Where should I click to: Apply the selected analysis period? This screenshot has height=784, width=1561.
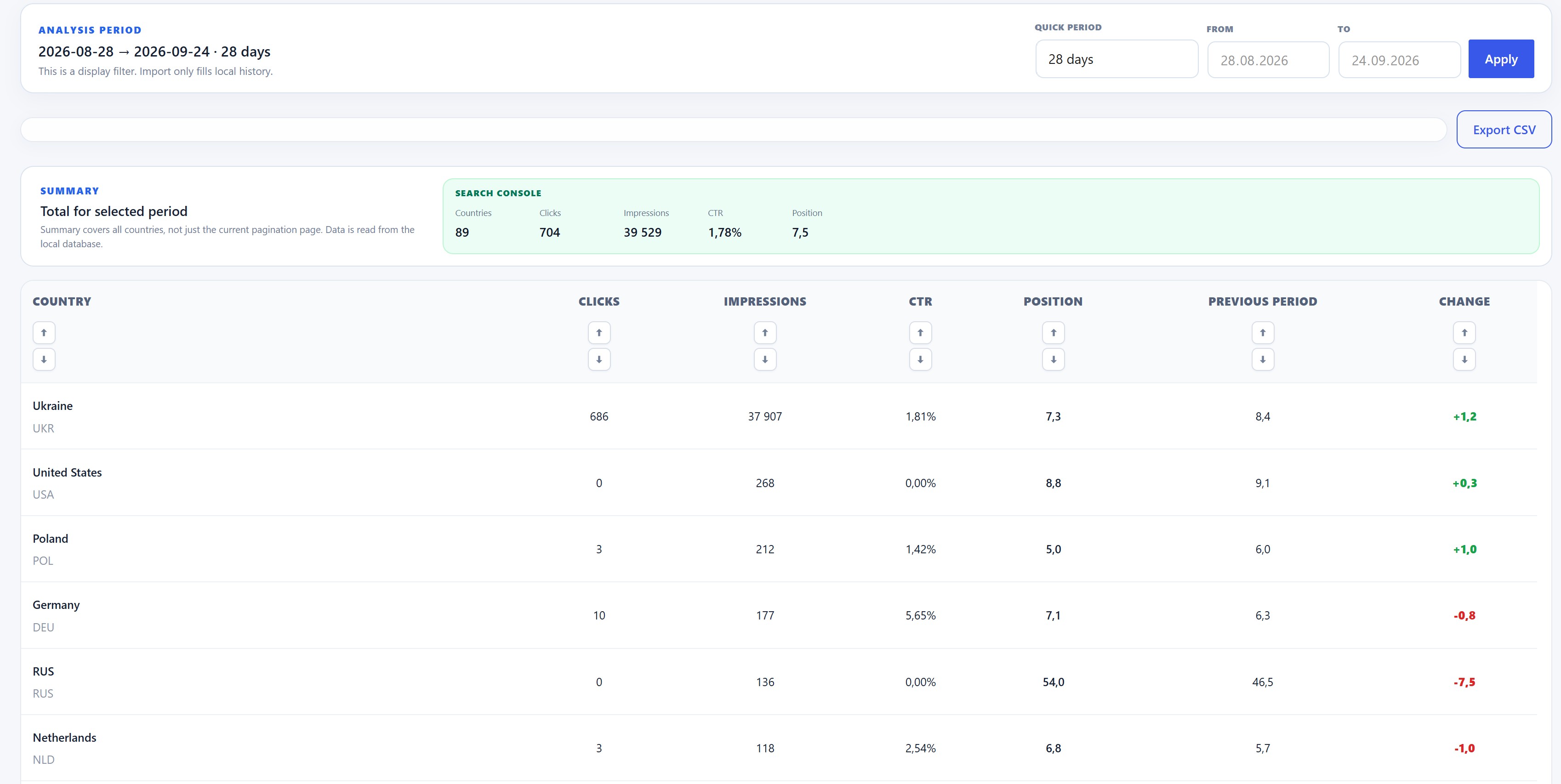pyautogui.click(x=1501, y=59)
